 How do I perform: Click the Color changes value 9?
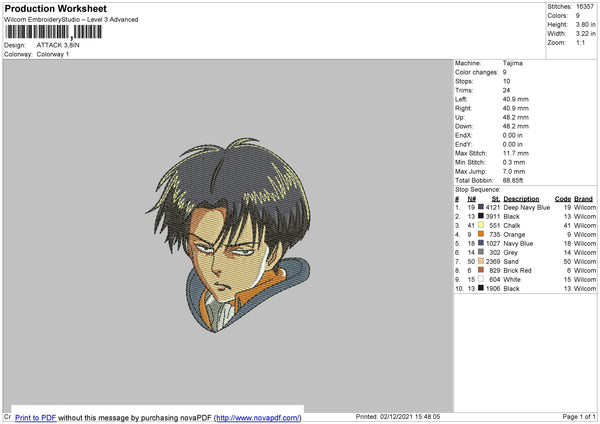click(504, 72)
